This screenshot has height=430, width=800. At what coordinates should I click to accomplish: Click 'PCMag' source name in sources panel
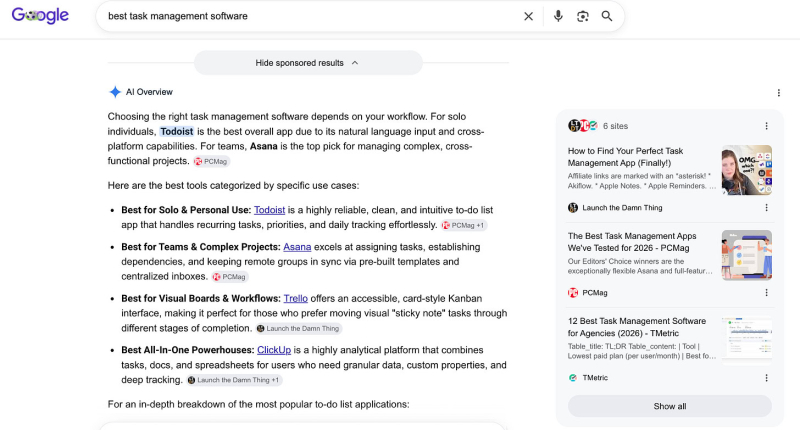[595, 293]
